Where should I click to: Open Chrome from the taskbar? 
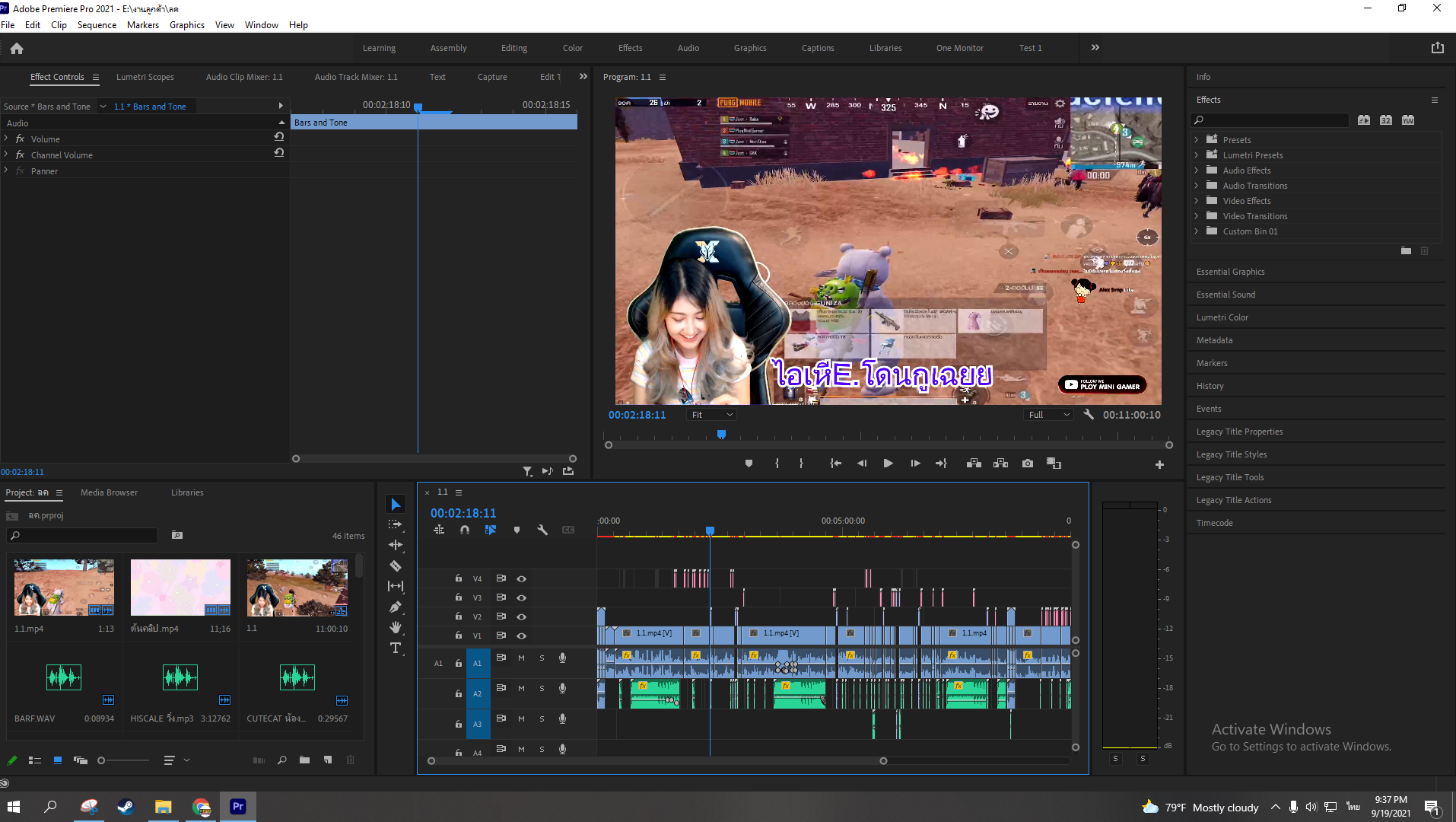(x=202, y=807)
